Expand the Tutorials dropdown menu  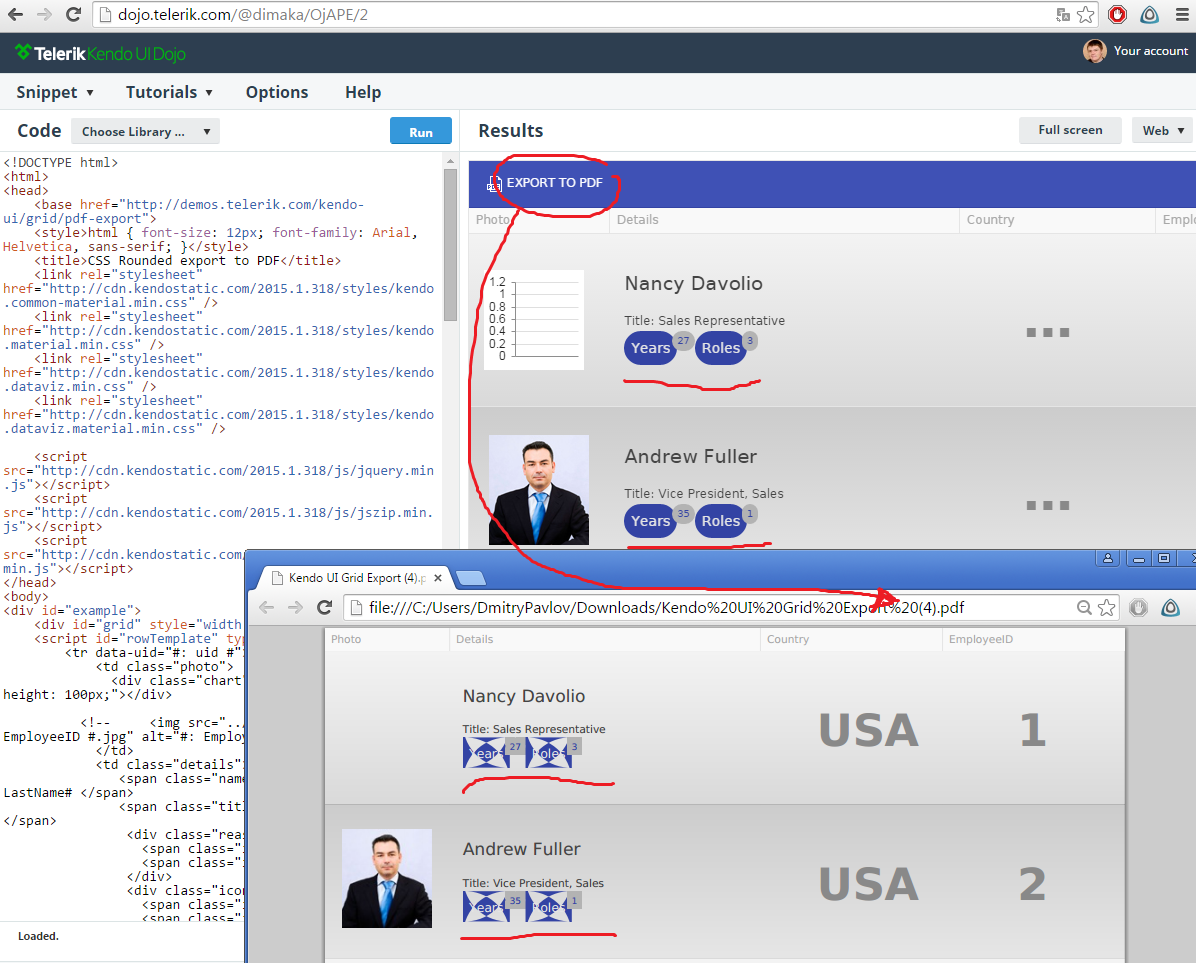click(x=169, y=92)
